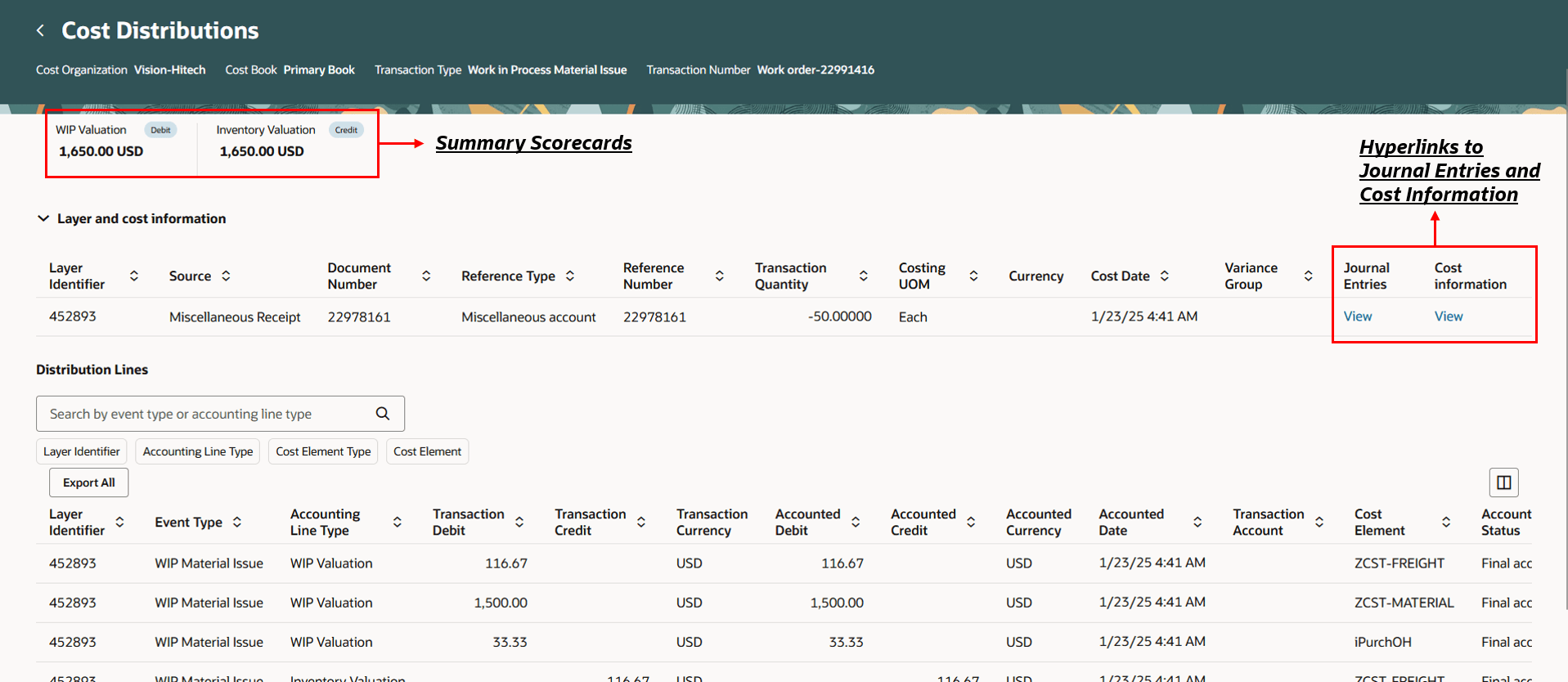1568x682 pixels.
Task: Select the iPurchOH cost element cell
Action: coord(1383,642)
